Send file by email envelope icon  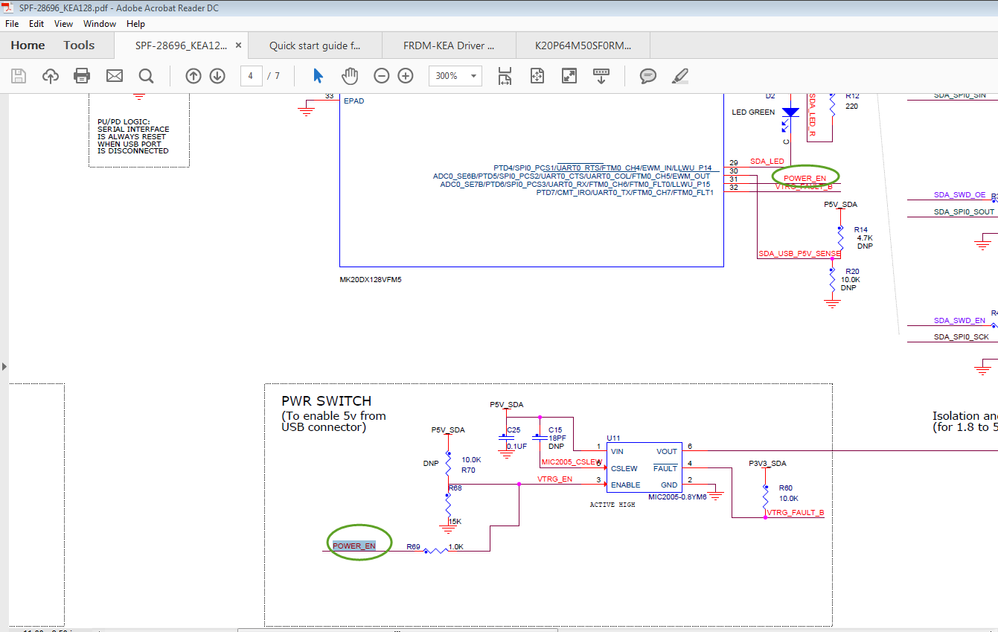point(115,76)
